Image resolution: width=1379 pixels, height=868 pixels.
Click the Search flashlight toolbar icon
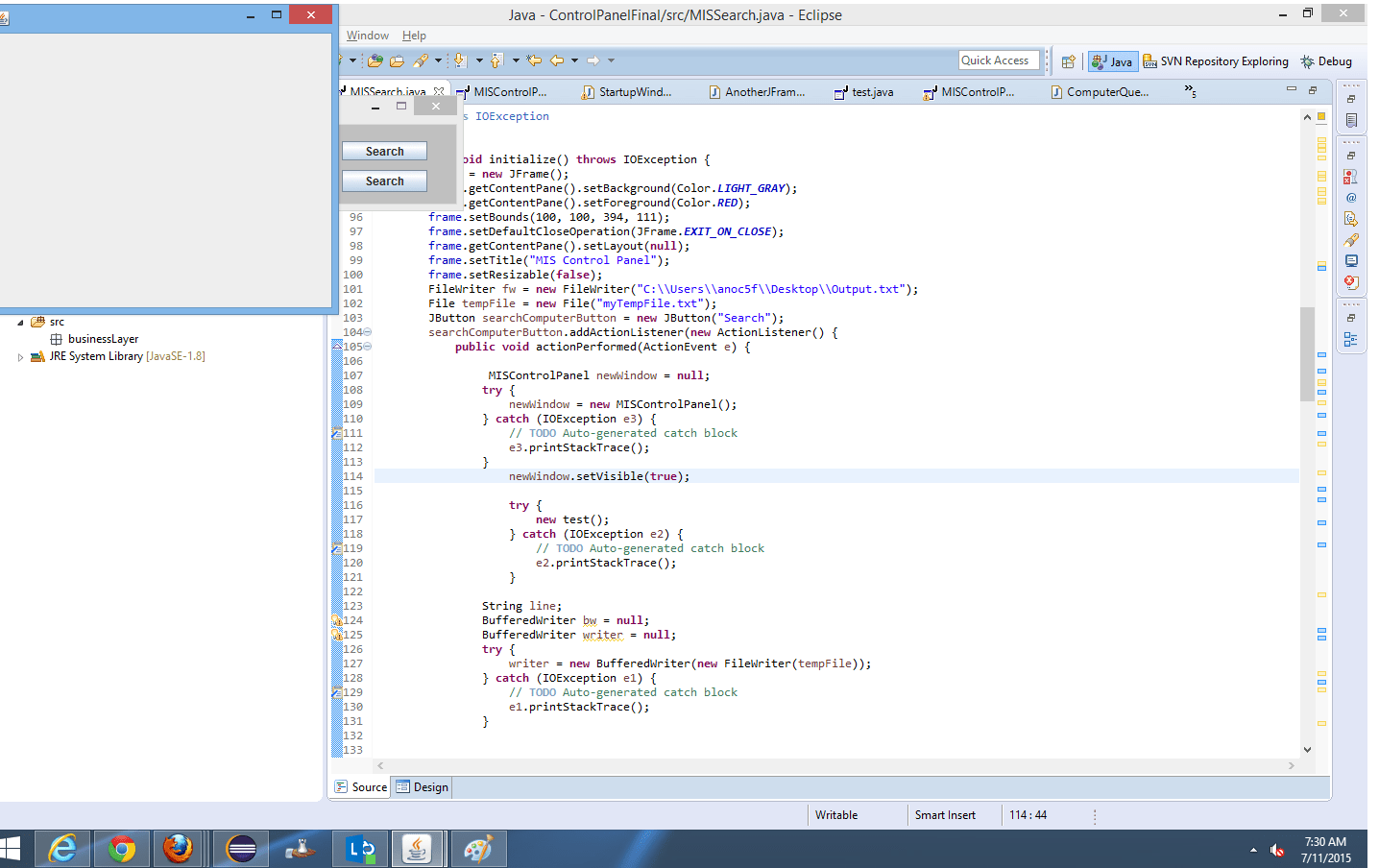pos(421,60)
